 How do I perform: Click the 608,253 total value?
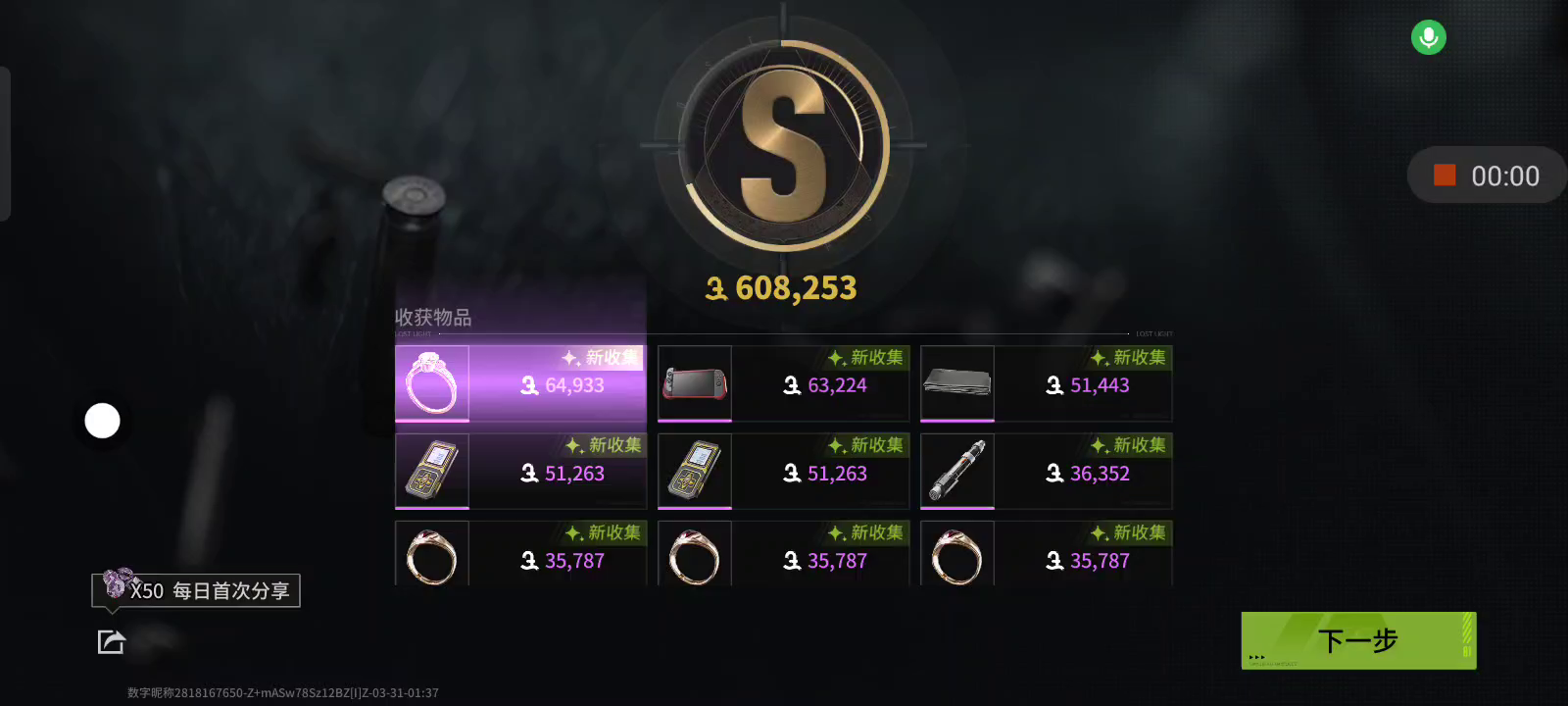click(x=781, y=288)
